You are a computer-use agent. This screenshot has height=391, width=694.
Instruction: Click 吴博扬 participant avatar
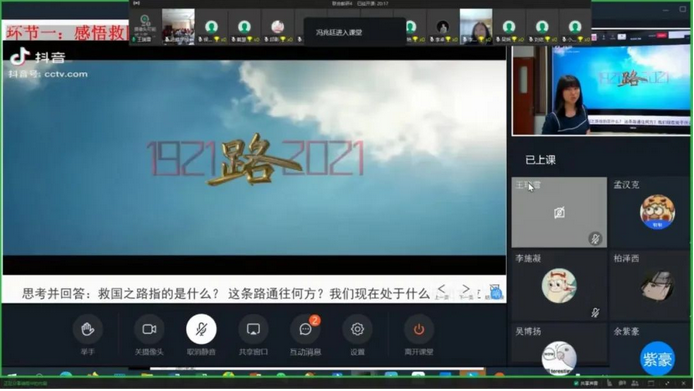pos(559,358)
